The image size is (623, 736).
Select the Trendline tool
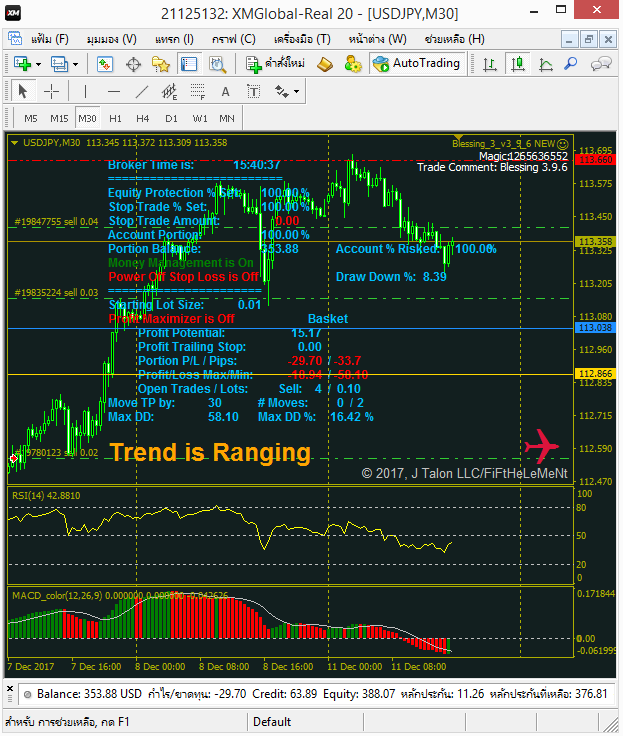click(142, 92)
